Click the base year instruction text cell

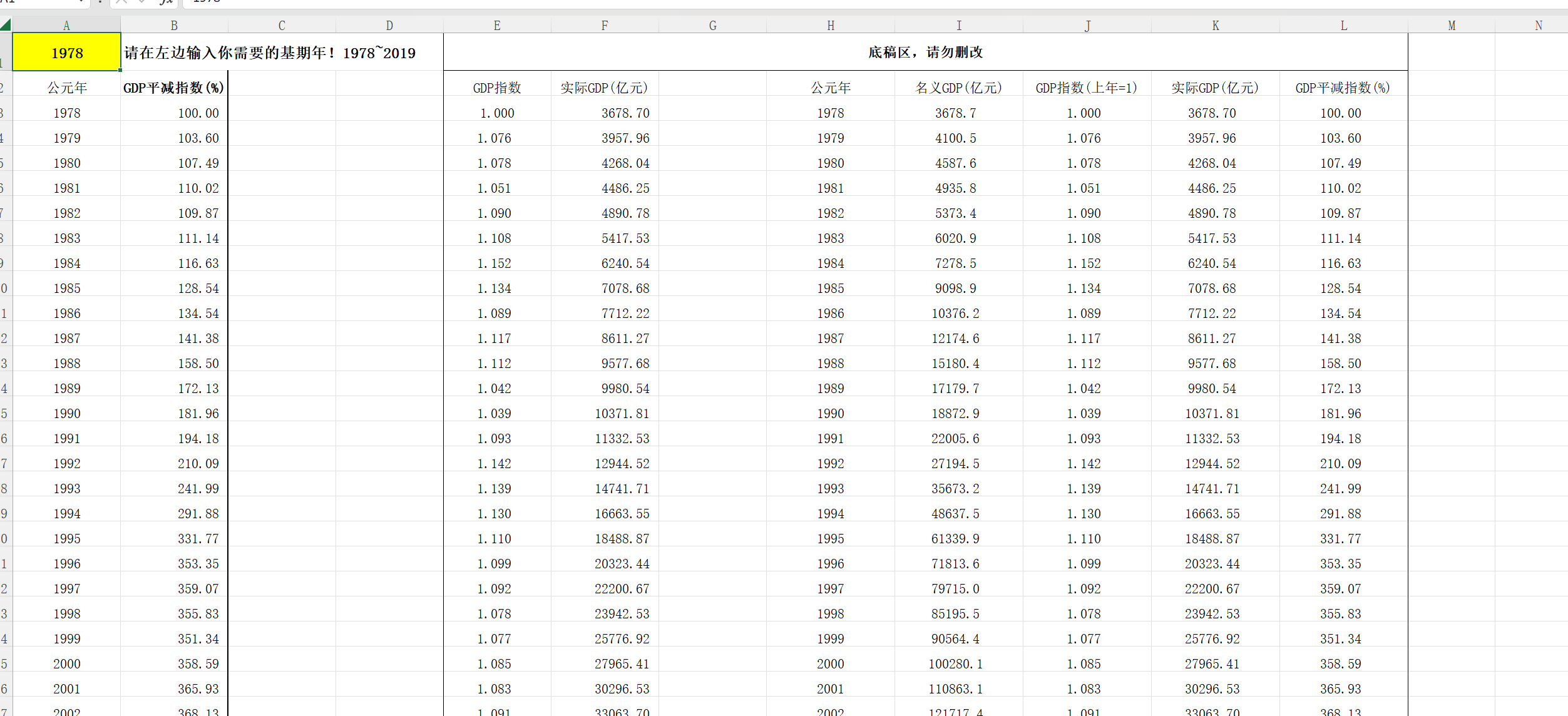click(x=270, y=53)
